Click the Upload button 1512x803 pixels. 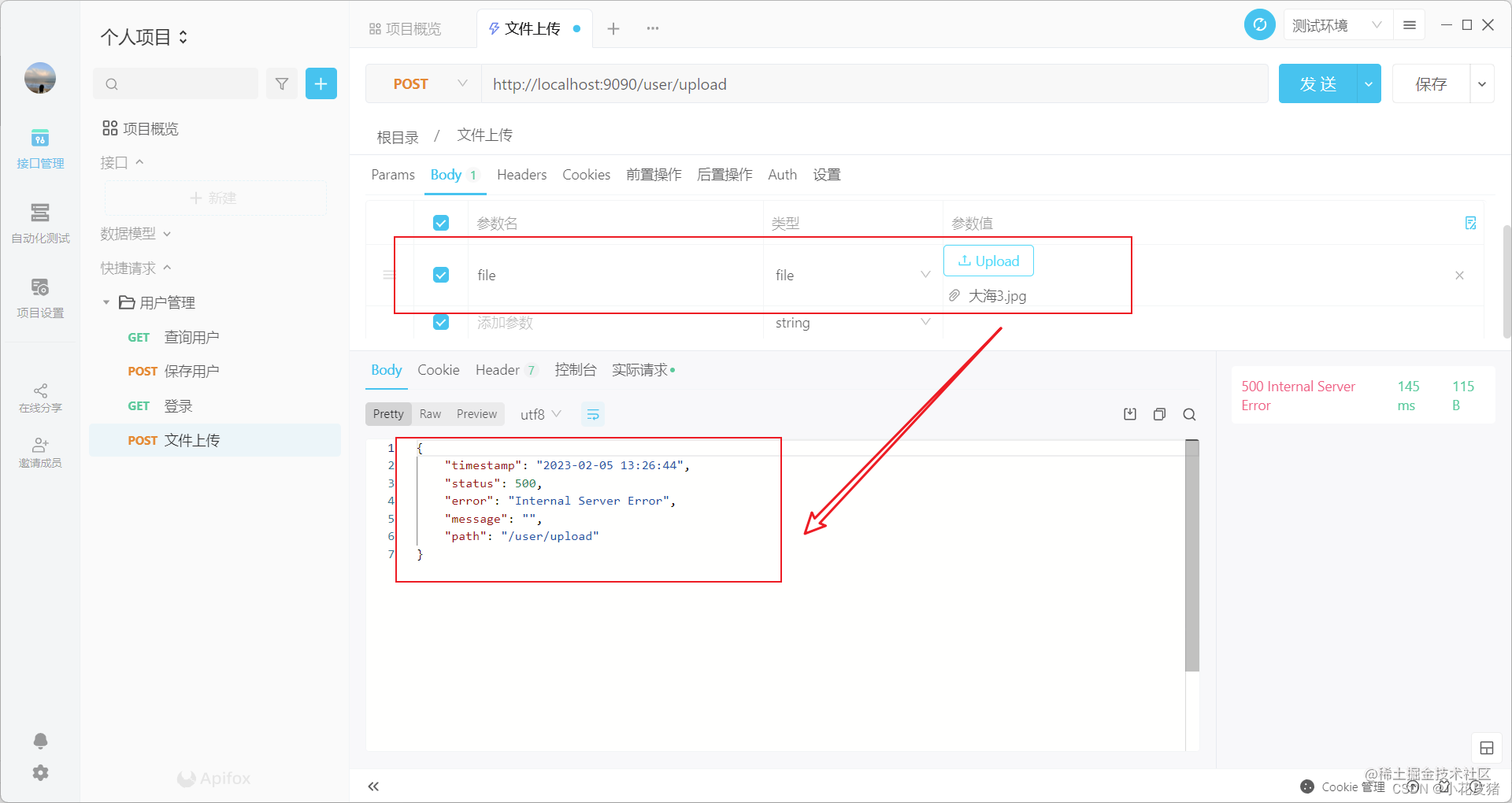pyautogui.click(x=988, y=261)
